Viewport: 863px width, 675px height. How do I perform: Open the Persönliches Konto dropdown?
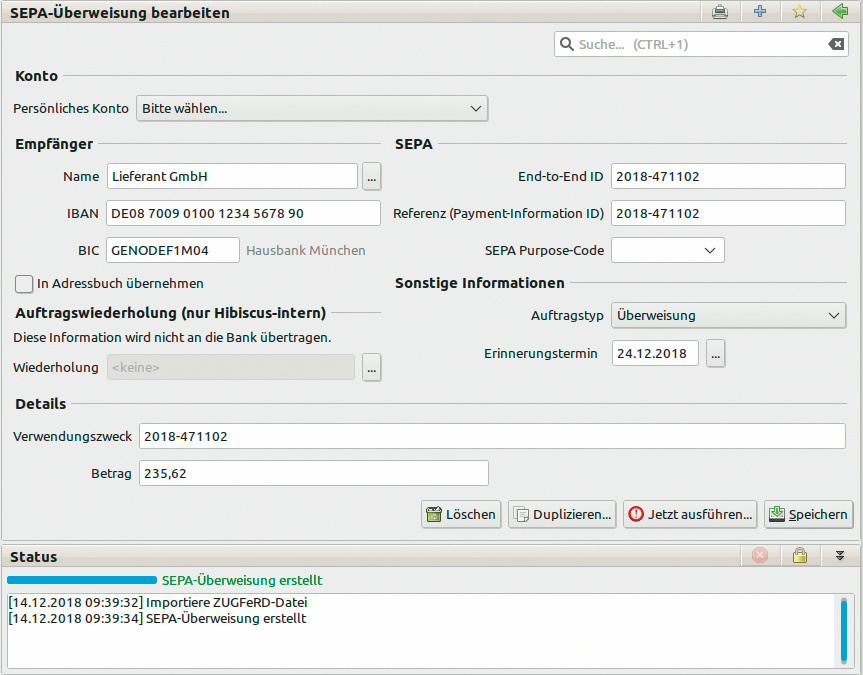[311, 108]
